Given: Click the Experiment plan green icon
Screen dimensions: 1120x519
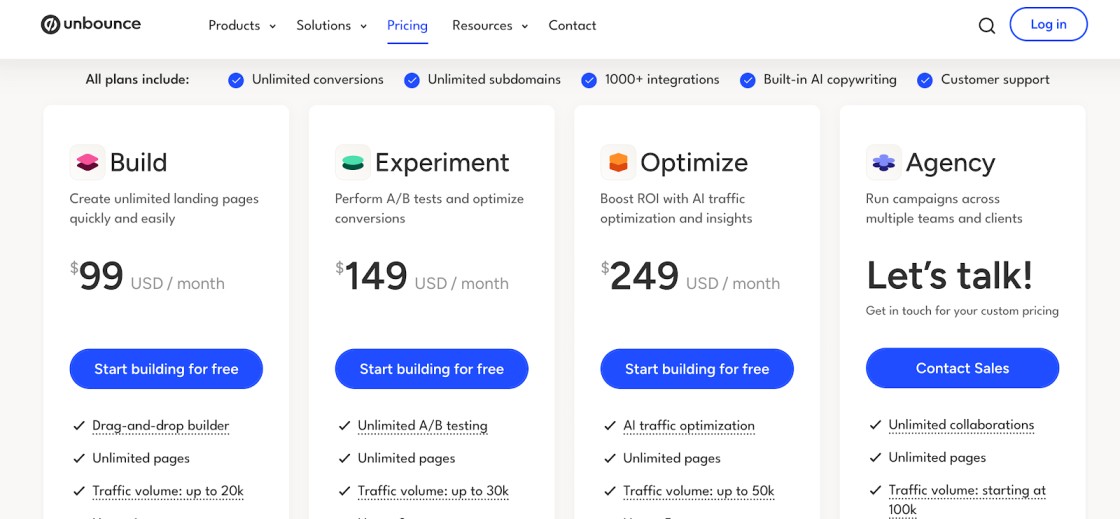Looking at the screenshot, I should [x=353, y=162].
